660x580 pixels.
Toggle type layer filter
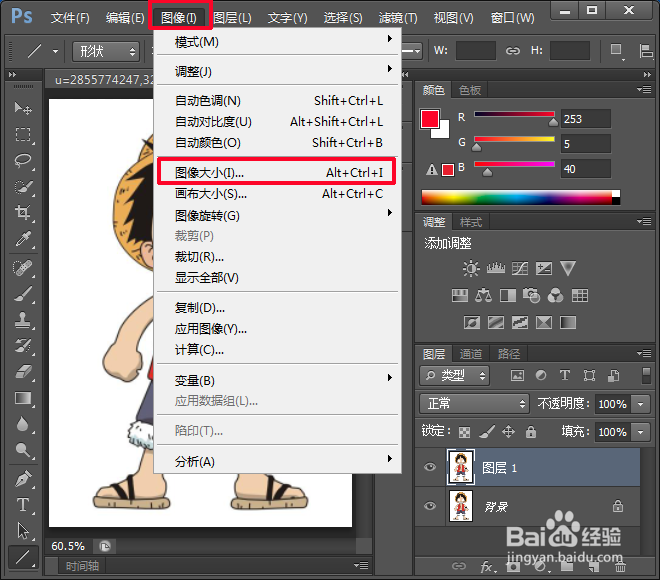point(565,375)
